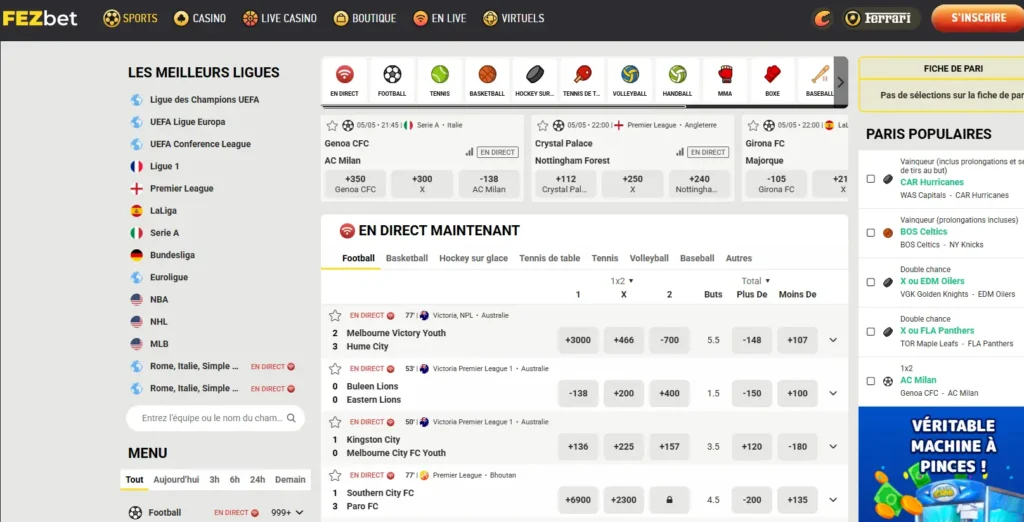Open the Premier League link in sidebar
The image size is (1024, 522).
pyautogui.click(x=182, y=189)
